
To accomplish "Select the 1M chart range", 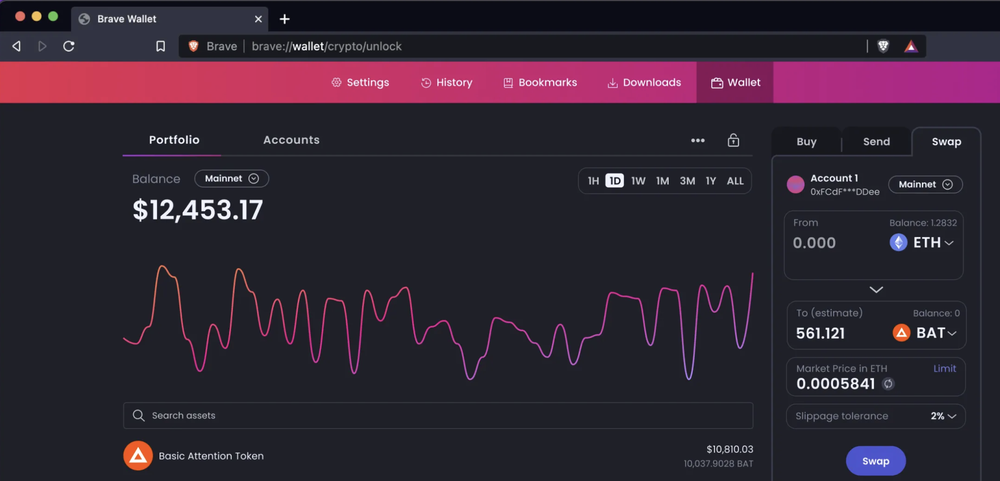I will [x=663, y=181].
